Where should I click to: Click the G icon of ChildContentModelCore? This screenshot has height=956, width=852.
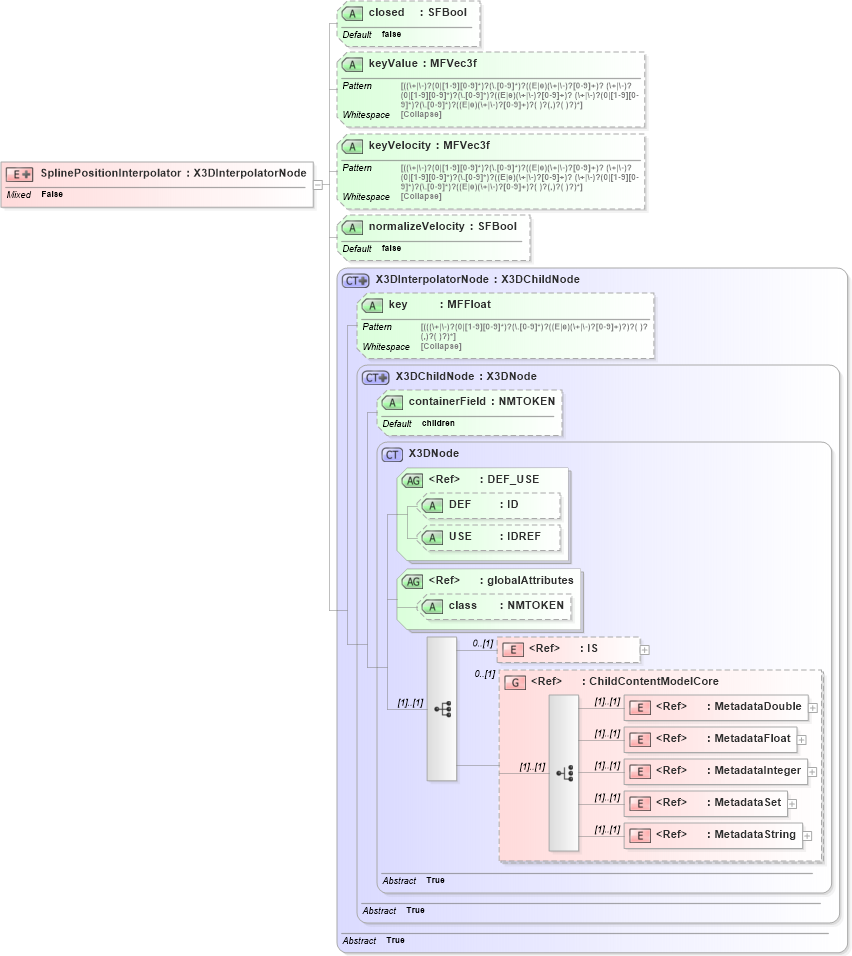coord(515,682)
